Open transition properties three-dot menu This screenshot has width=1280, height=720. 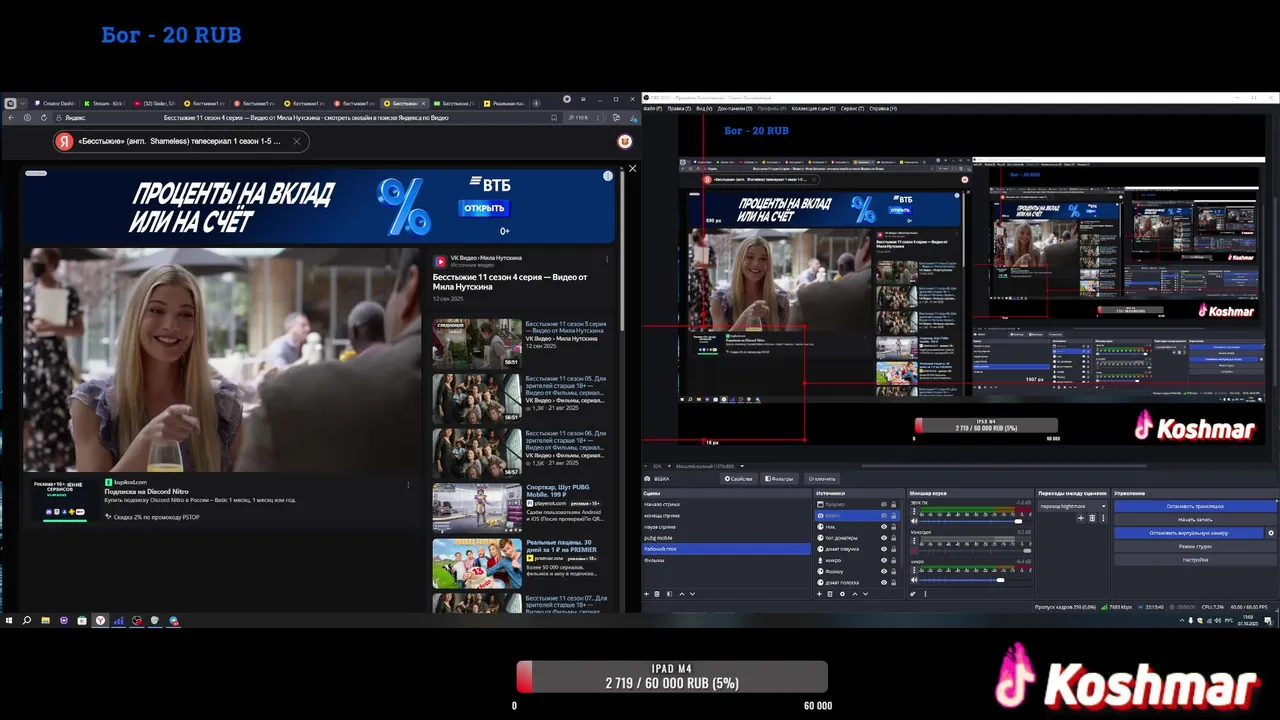click(x=1103, y=518)
